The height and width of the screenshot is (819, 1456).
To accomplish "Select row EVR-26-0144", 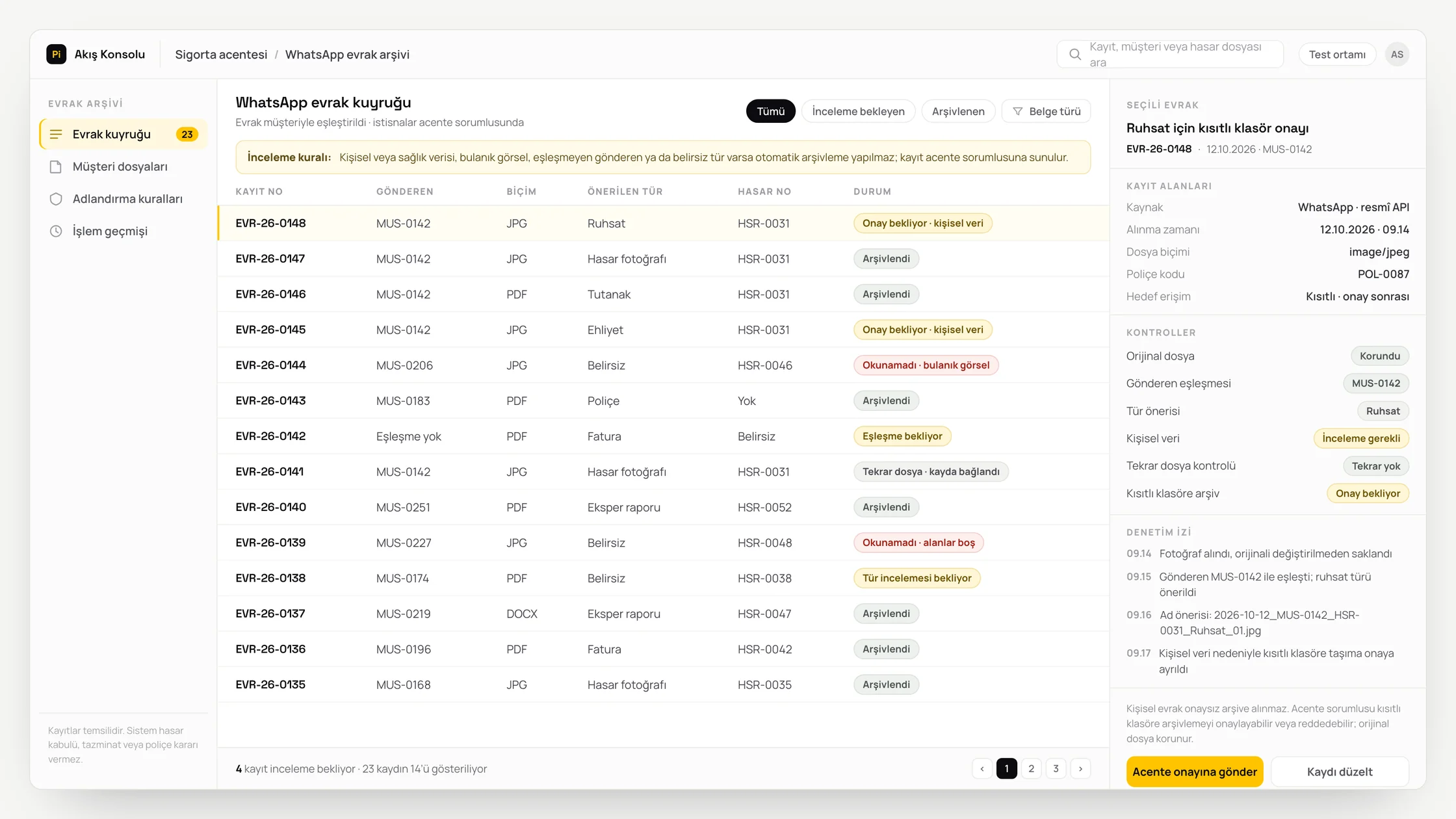I will pyautogui.click(x=663, y=365).
